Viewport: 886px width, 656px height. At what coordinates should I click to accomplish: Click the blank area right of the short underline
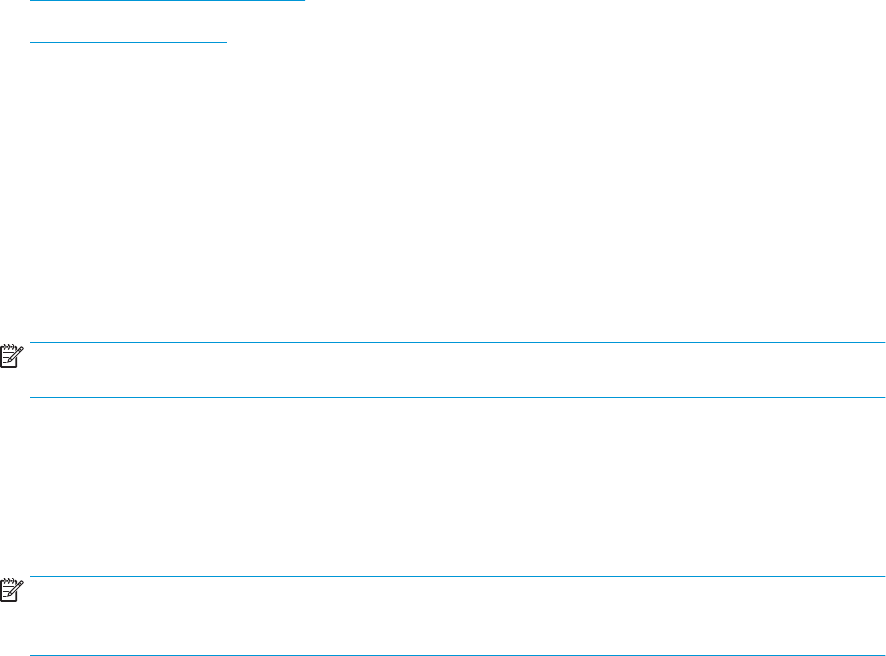(556, 42)
